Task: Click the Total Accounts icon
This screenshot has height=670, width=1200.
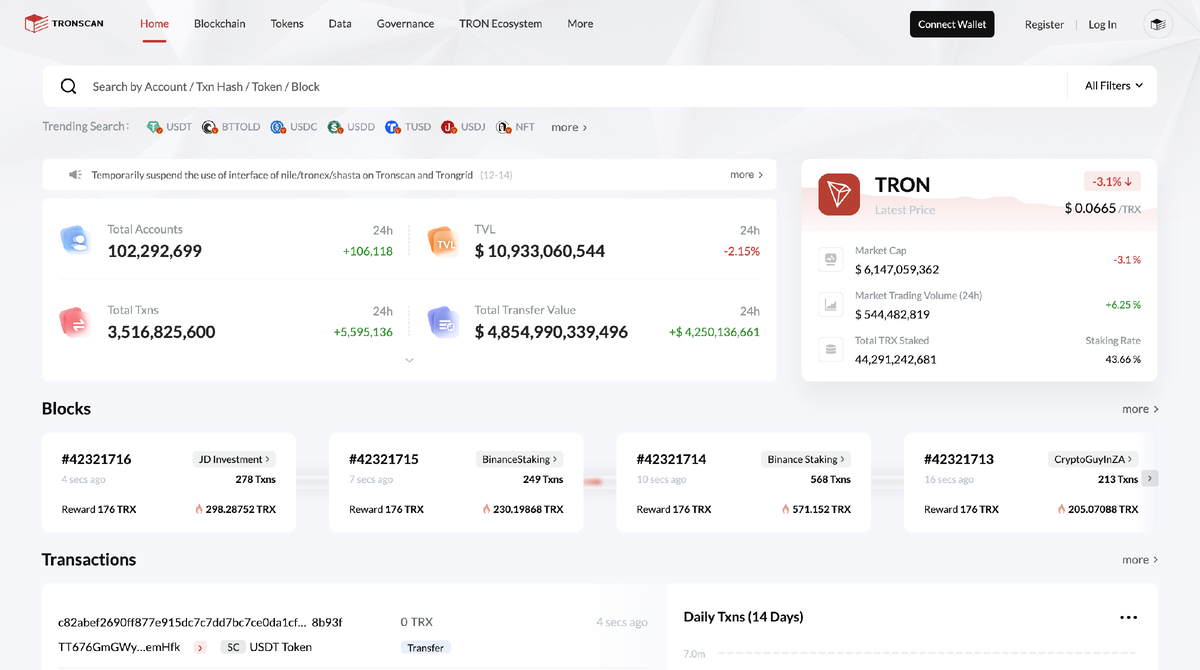Action: (76, 240)
